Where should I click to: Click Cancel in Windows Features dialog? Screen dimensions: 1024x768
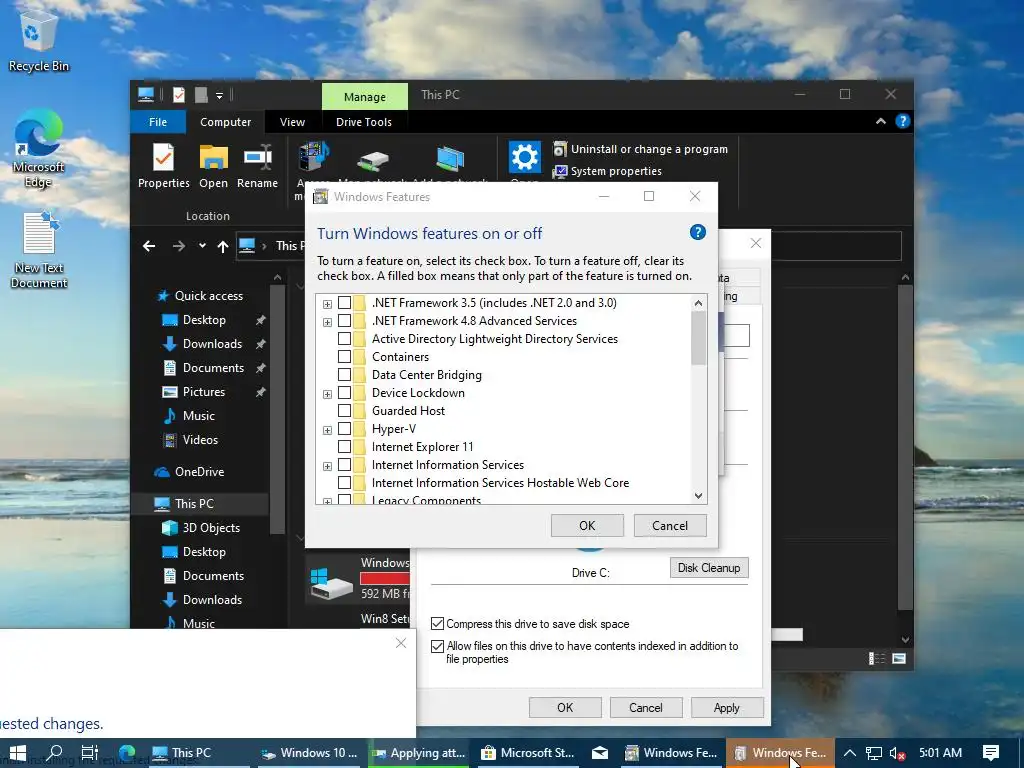pyautogui.click(x=670, y=526)
